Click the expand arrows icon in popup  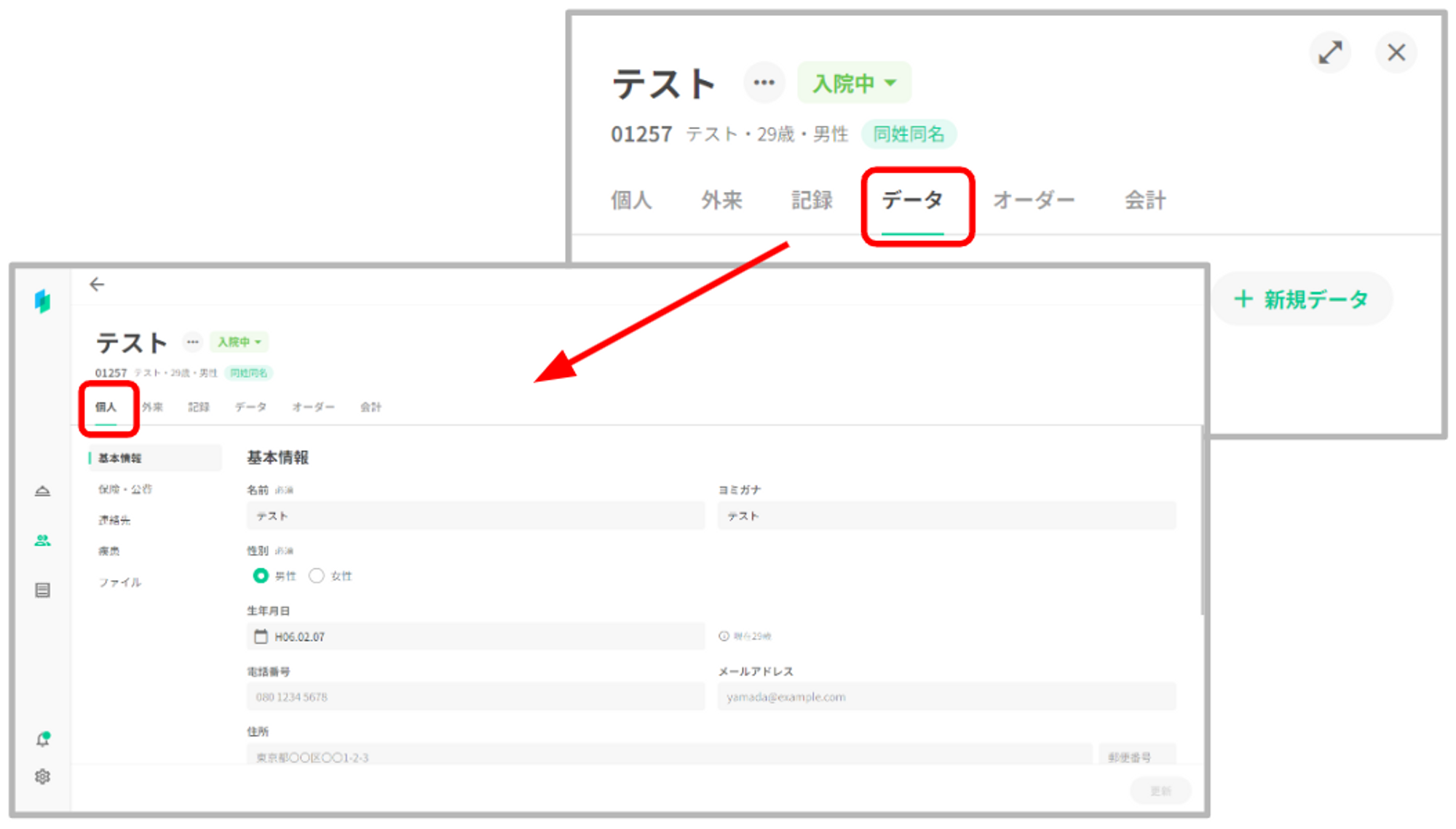(1330, 52)
